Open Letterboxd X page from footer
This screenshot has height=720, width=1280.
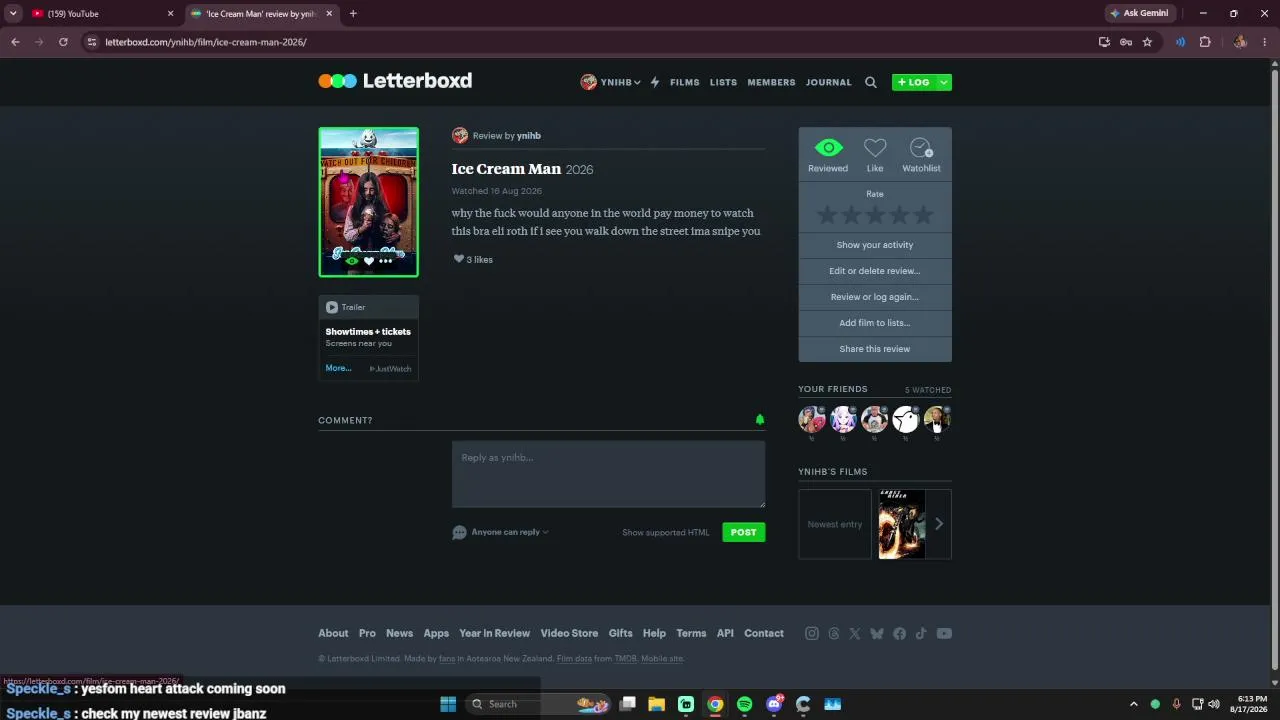pyautogui.click(x=855, y=633)
